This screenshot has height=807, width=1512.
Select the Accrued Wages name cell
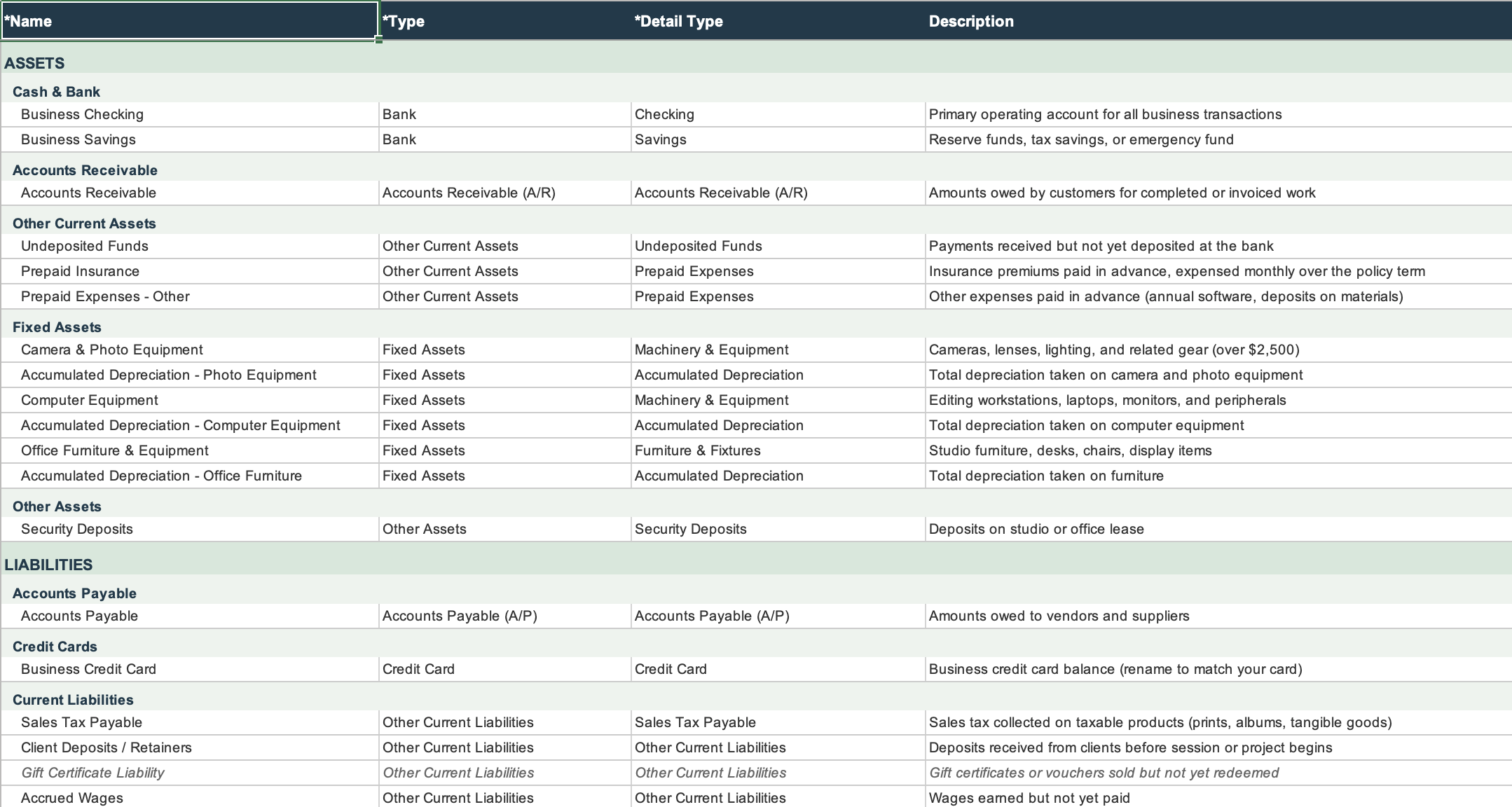click(x=190, y=798)
